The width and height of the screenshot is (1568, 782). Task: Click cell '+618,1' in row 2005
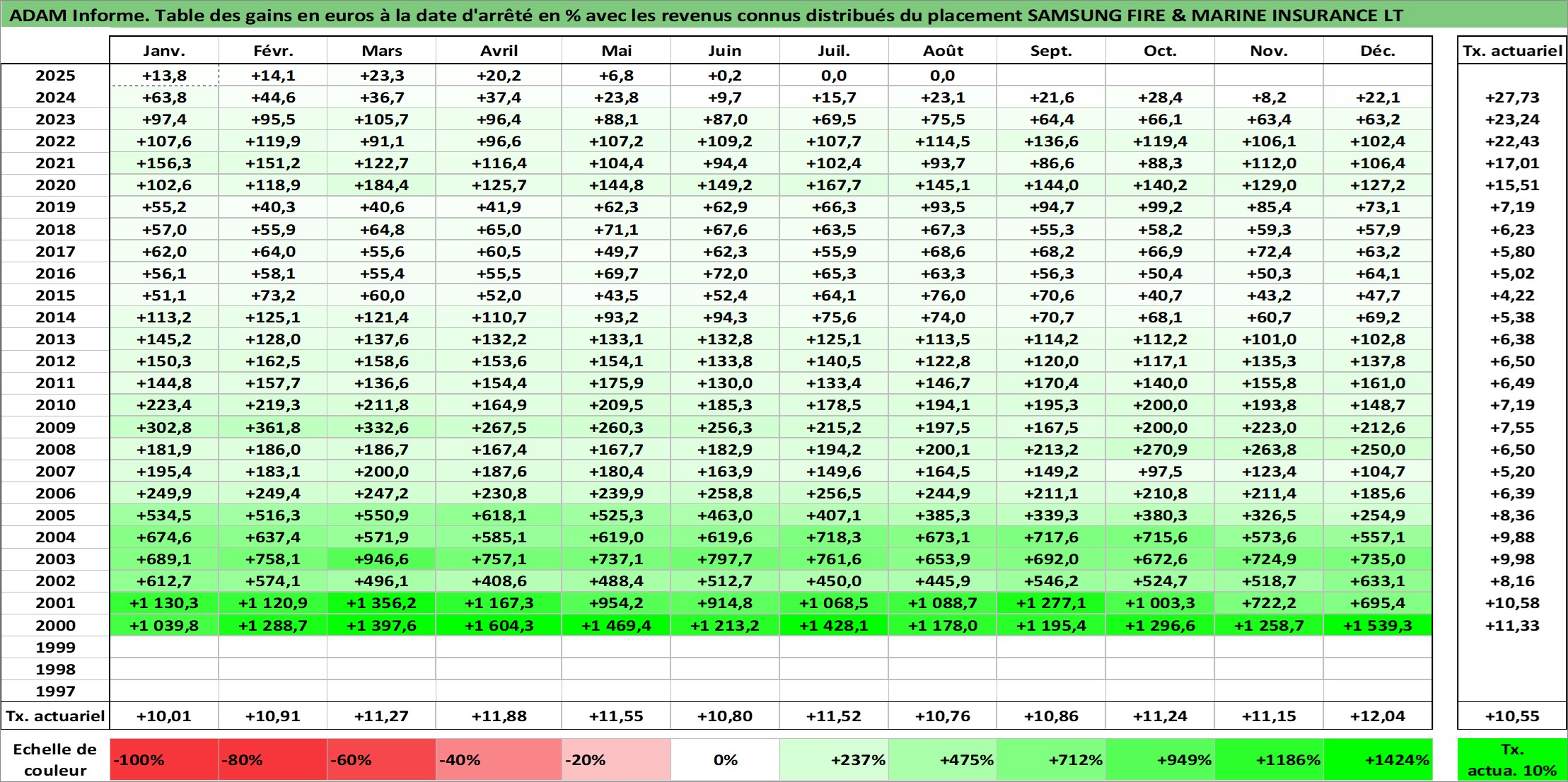(x=499, y=515)
